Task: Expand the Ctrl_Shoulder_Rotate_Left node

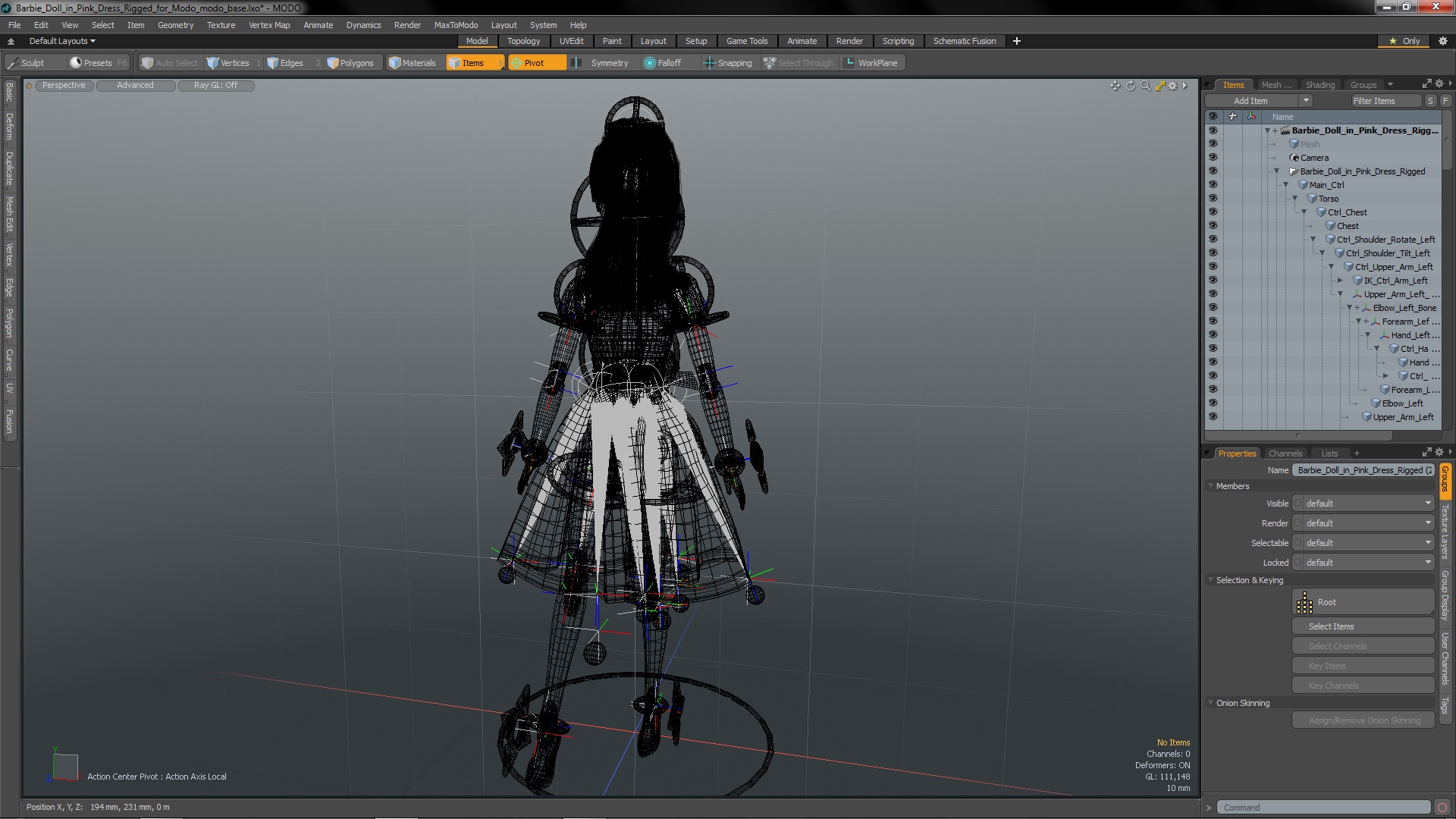Action: click(x=1313, y=239)
